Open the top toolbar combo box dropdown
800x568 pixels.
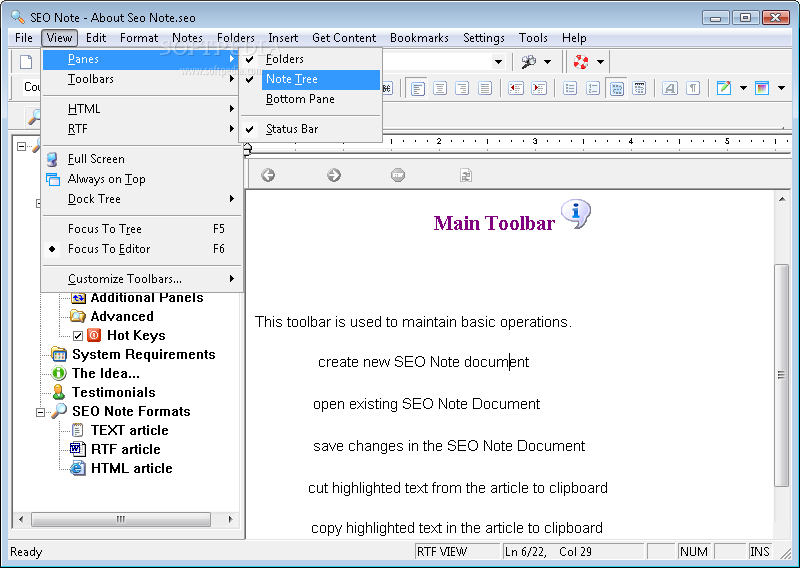498,62
